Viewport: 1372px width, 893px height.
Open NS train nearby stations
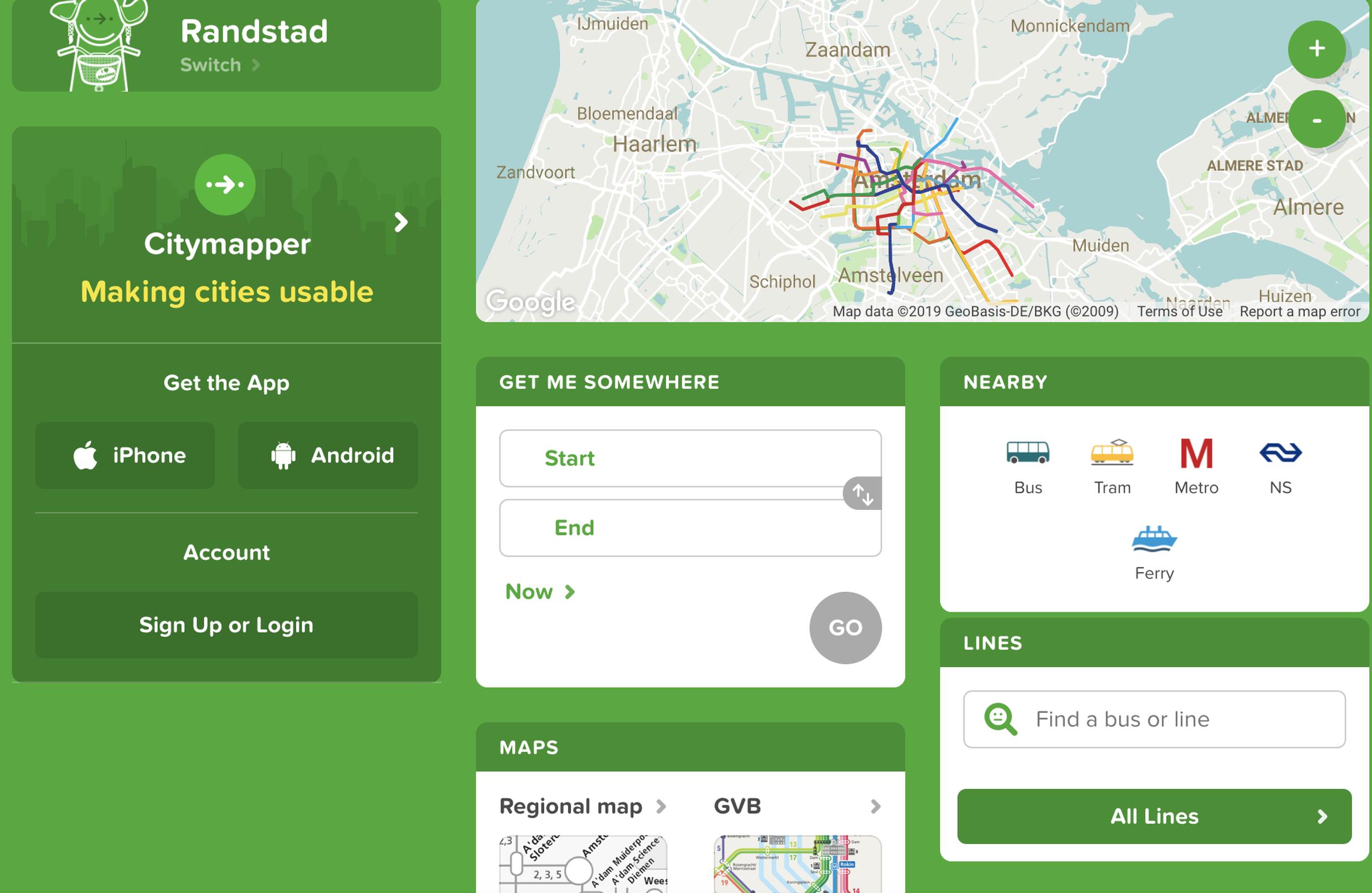click(x=1280, y=467)
